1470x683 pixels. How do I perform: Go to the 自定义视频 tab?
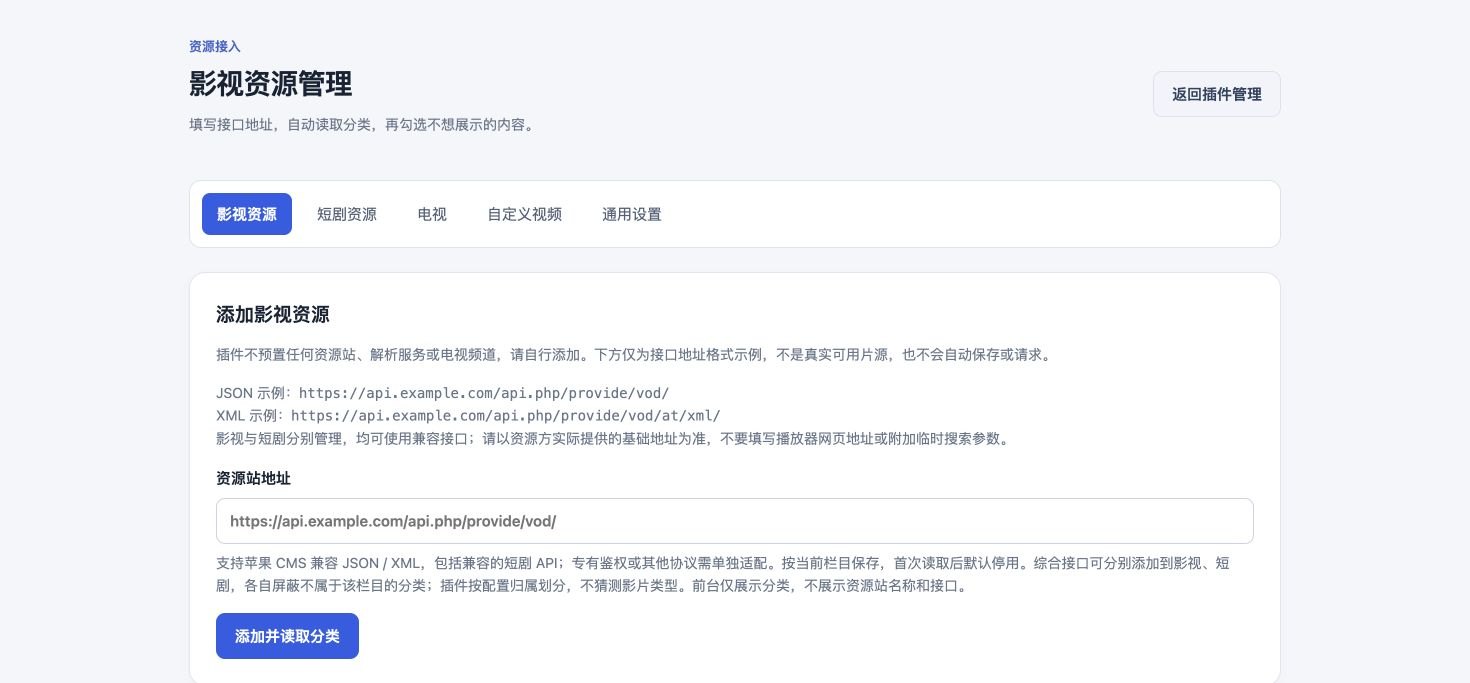[525, 214]
